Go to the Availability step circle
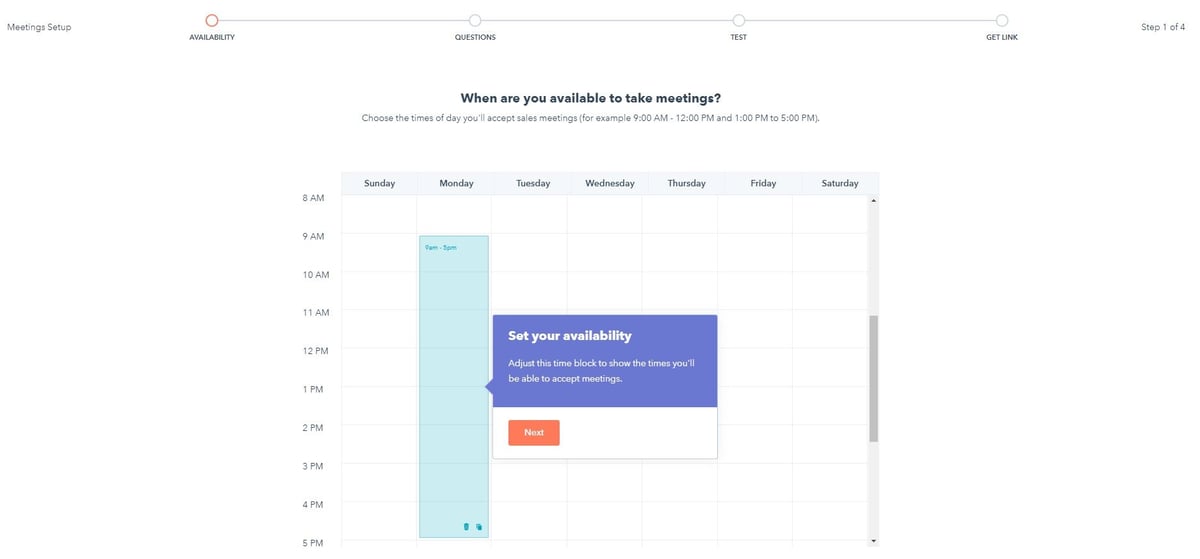Screen dimensions: 1200x559 coord(211,20)
